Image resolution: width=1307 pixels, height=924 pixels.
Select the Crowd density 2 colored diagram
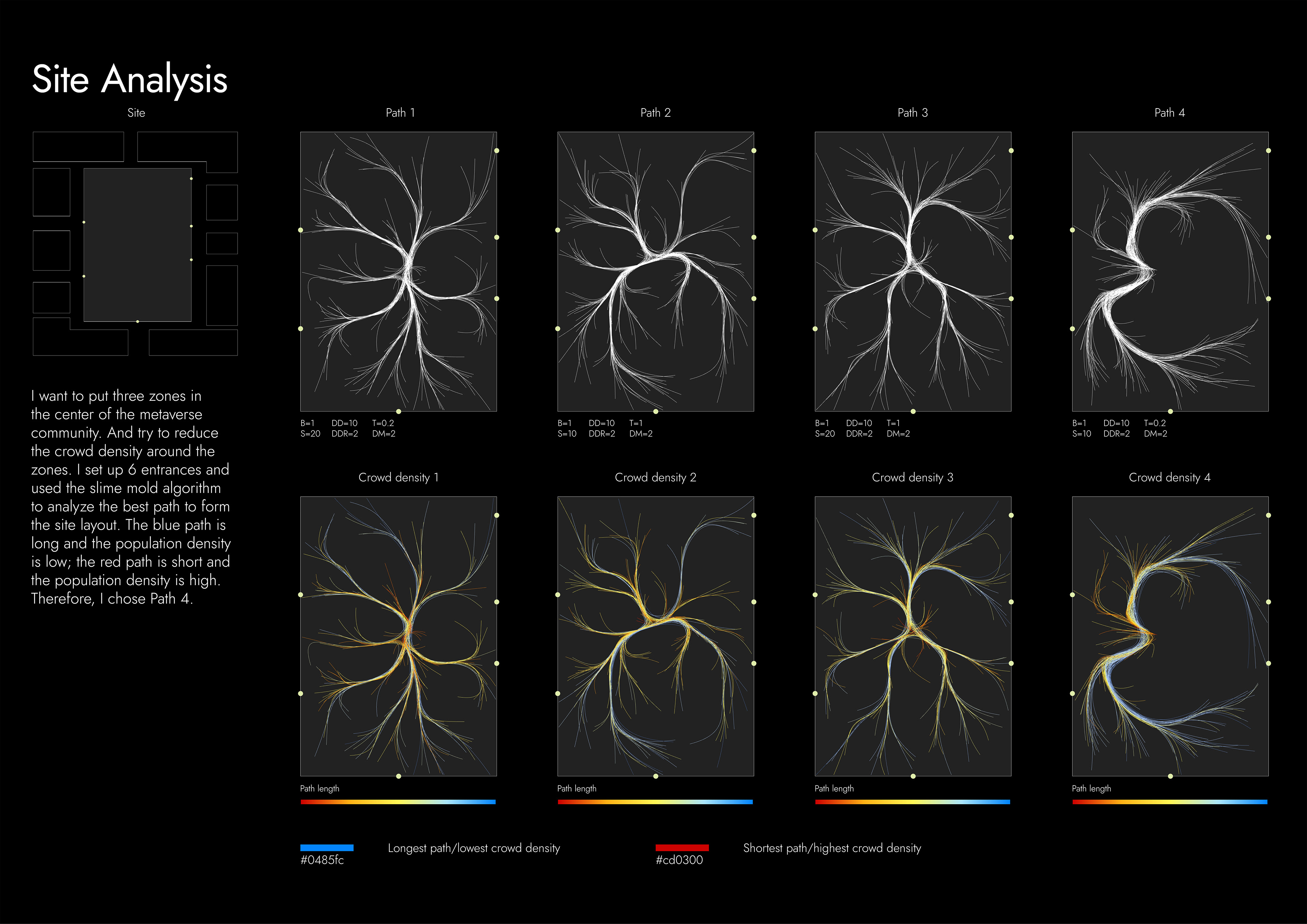click(655, 636)
